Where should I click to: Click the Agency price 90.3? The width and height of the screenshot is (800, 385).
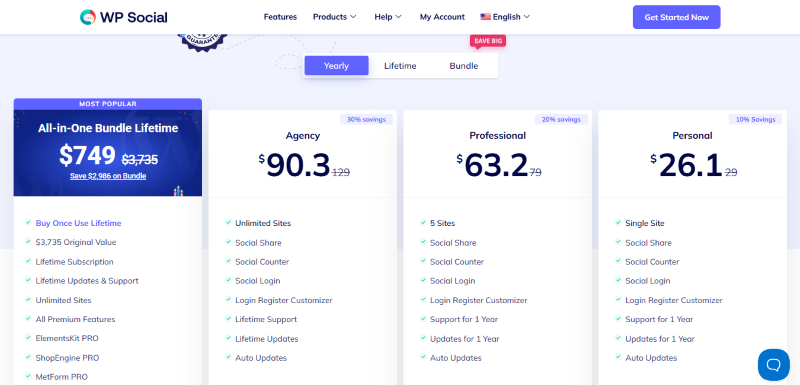tap(298, 166)
